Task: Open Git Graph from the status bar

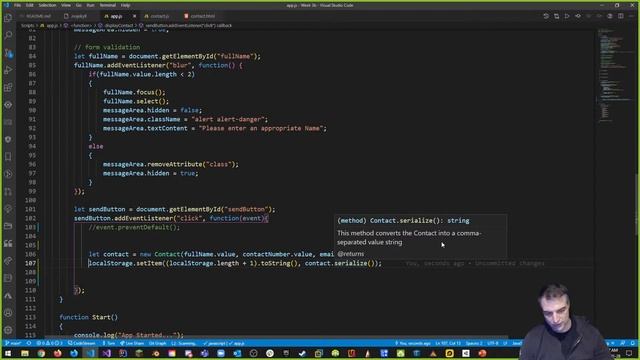Action: coord(158,343)
